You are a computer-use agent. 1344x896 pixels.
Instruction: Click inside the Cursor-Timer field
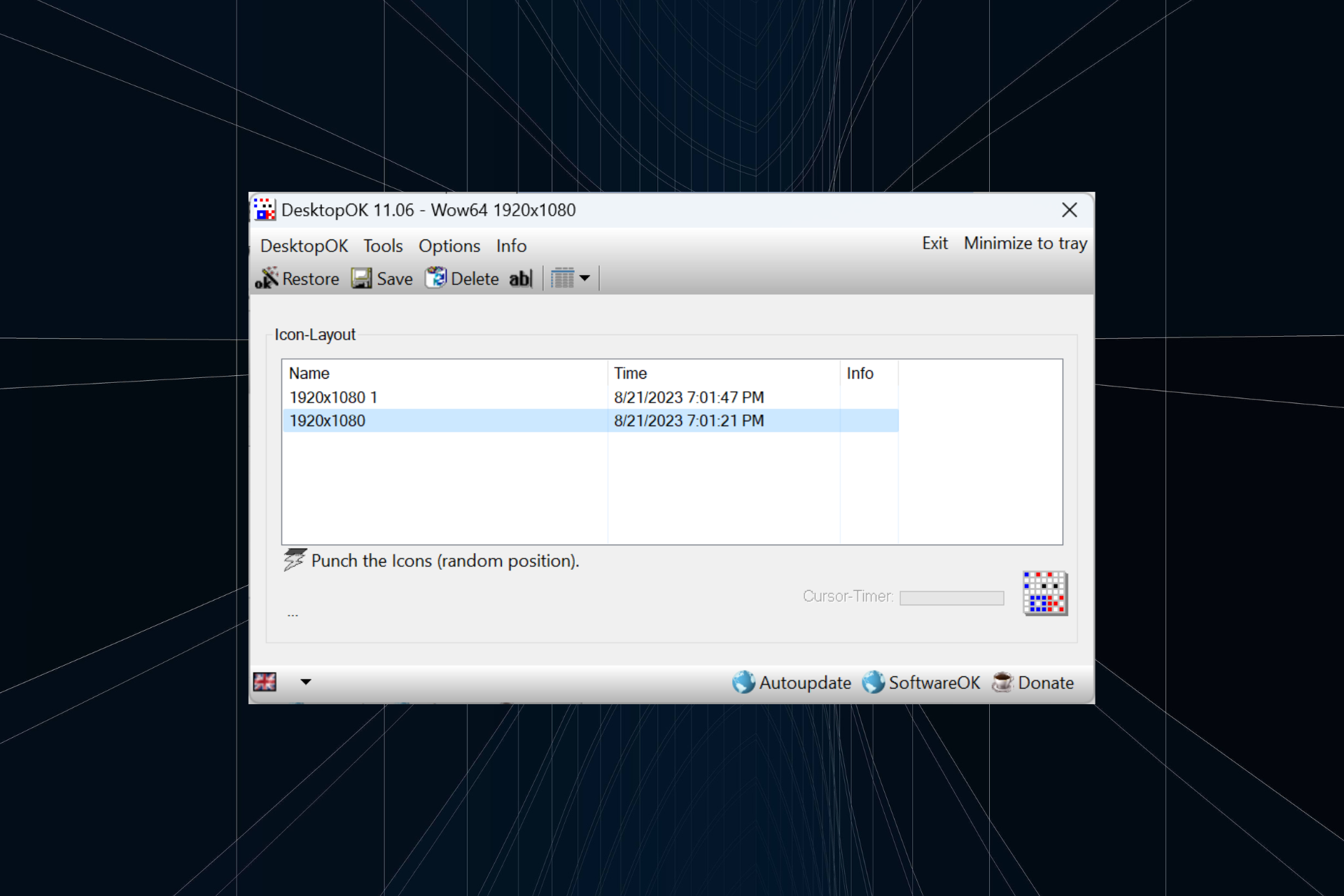pos(951,597)
